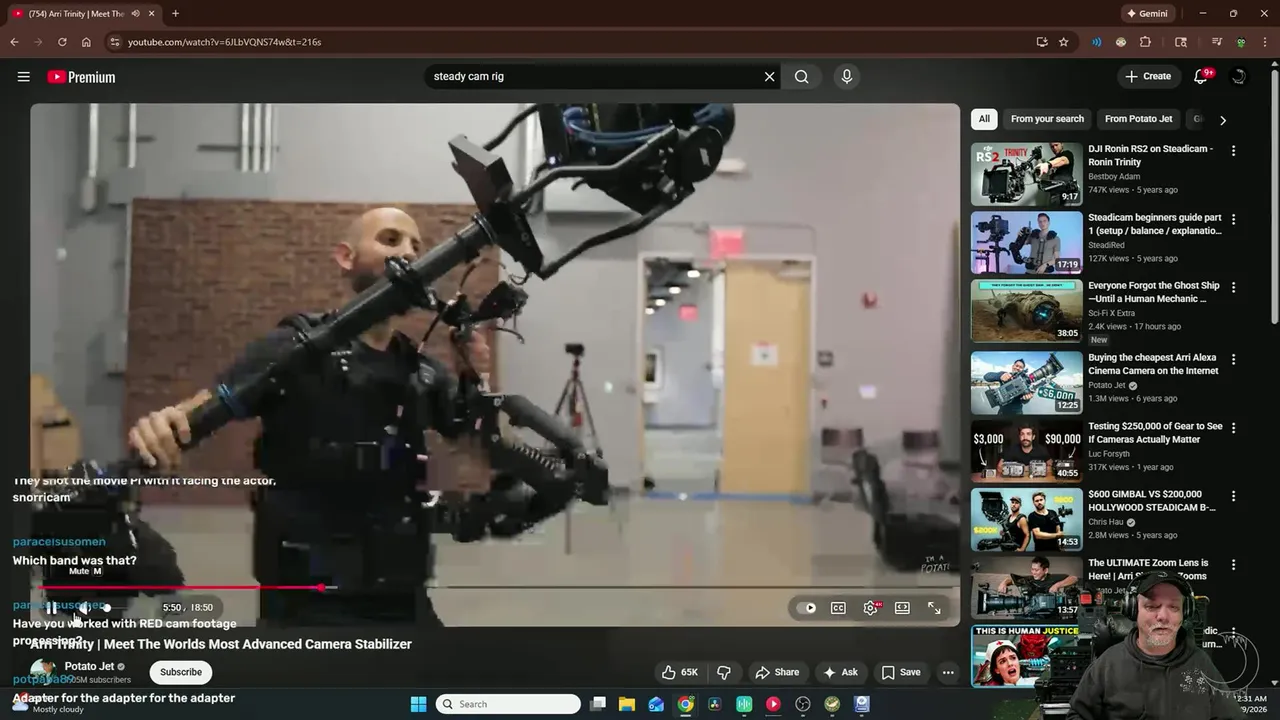Click the Windows taskbar Search box

(x=509, y=704)
